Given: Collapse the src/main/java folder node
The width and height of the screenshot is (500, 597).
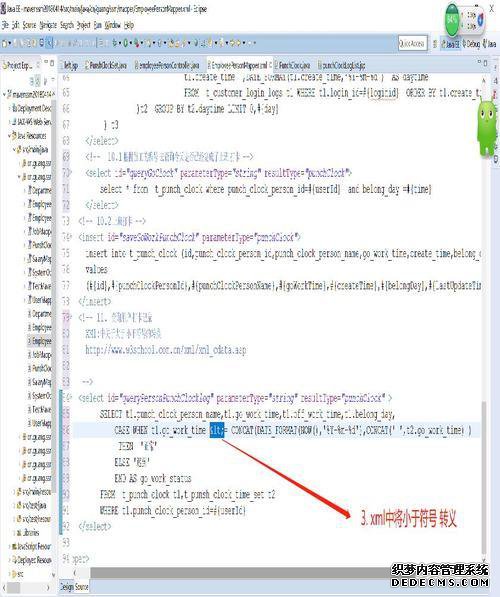Looking at the screenshot, I should point(14,150).
